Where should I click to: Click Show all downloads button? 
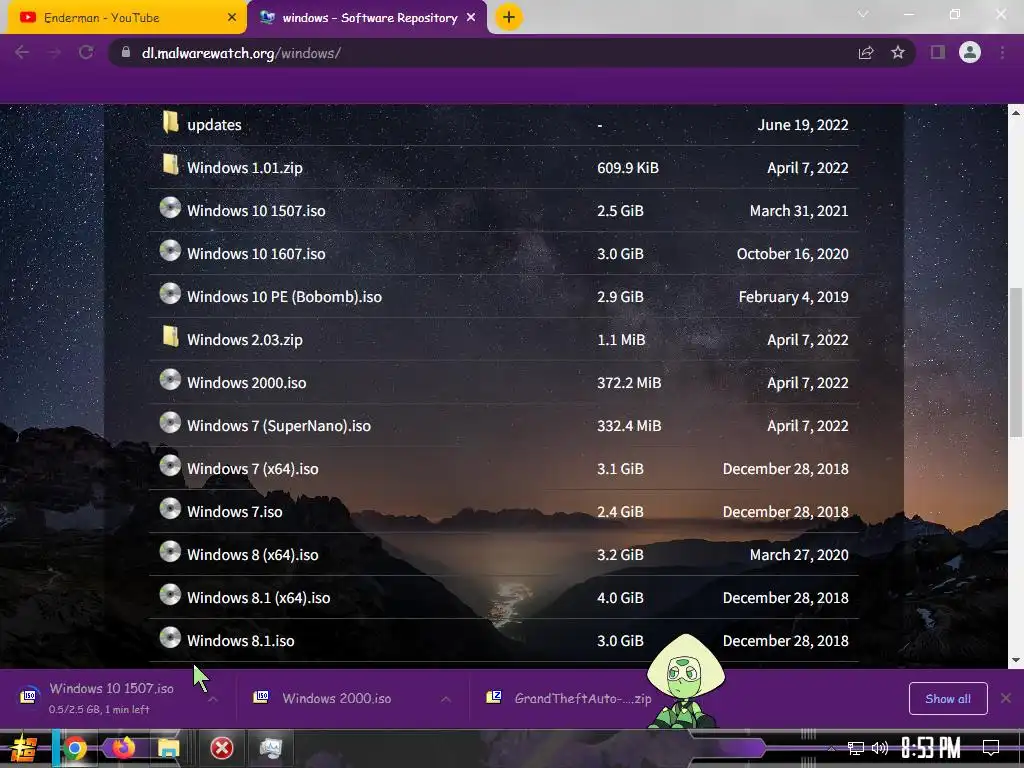(948, 699)
